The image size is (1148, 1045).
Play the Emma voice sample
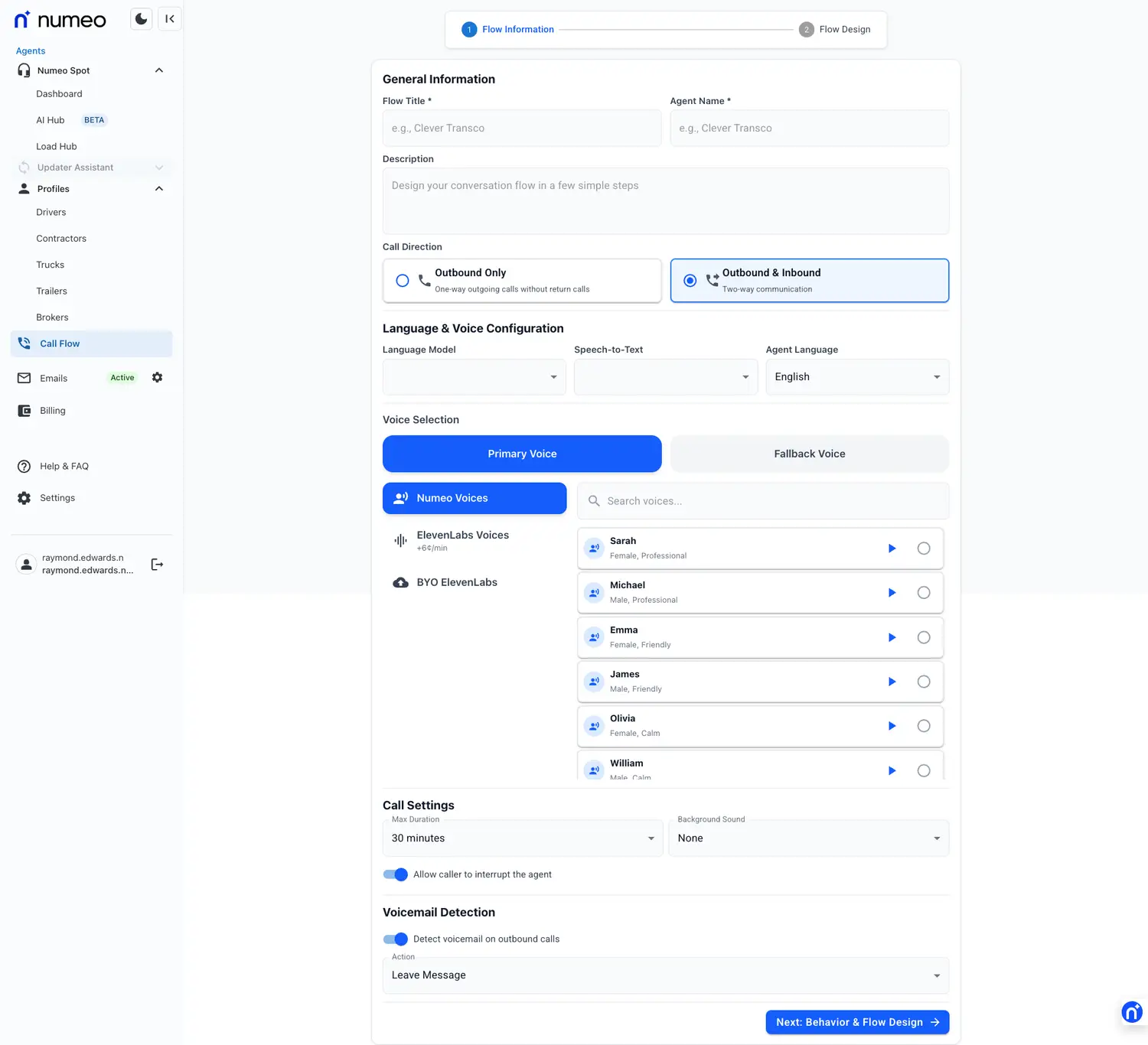892,637
